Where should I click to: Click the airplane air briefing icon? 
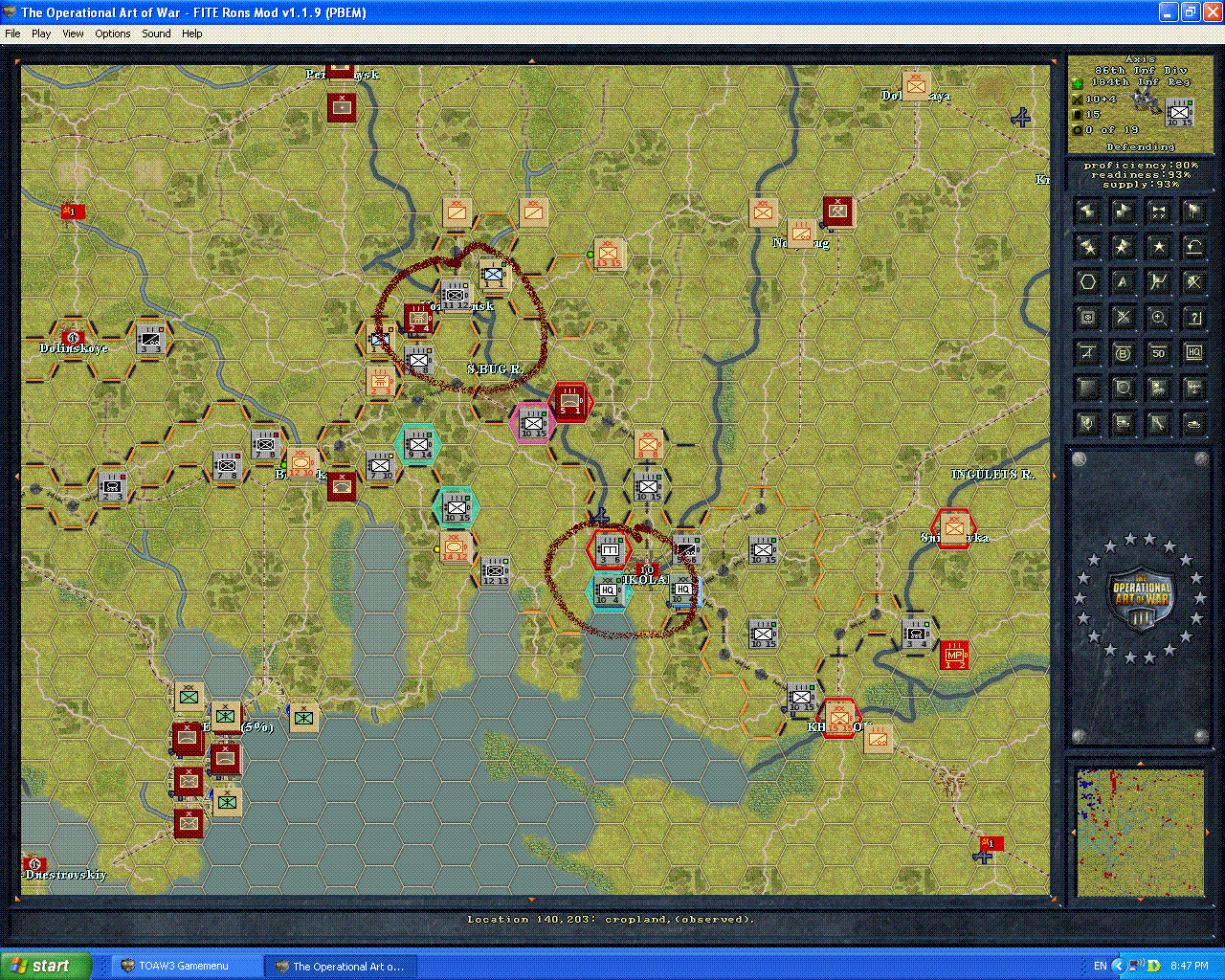click(x=1193, y=389)
